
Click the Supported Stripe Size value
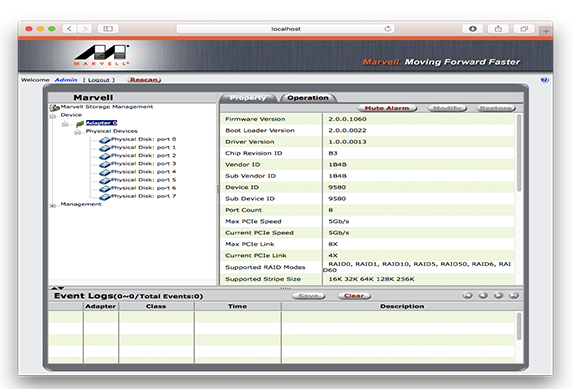coord(371,279)
